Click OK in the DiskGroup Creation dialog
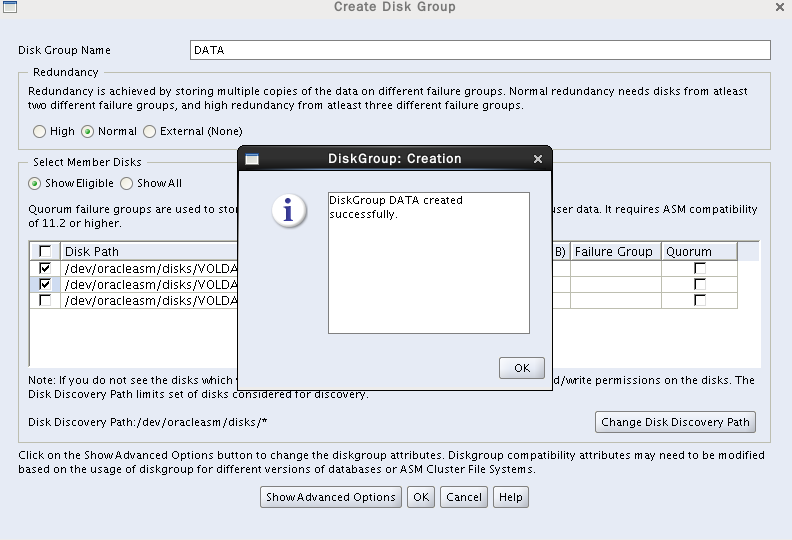Screen dimensions: 792x540 [x=521, y=368]
